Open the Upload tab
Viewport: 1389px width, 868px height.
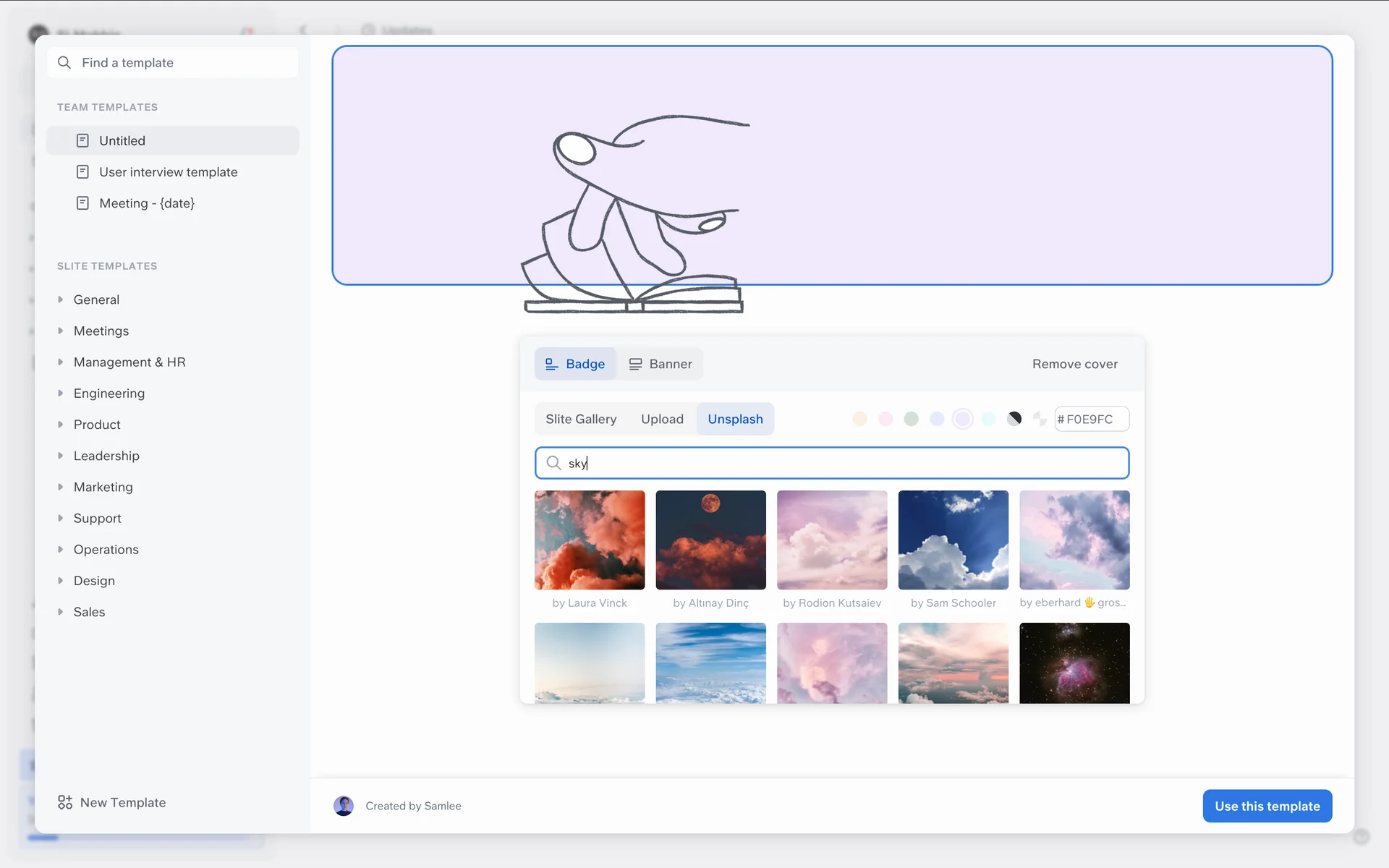coord(662,419)
